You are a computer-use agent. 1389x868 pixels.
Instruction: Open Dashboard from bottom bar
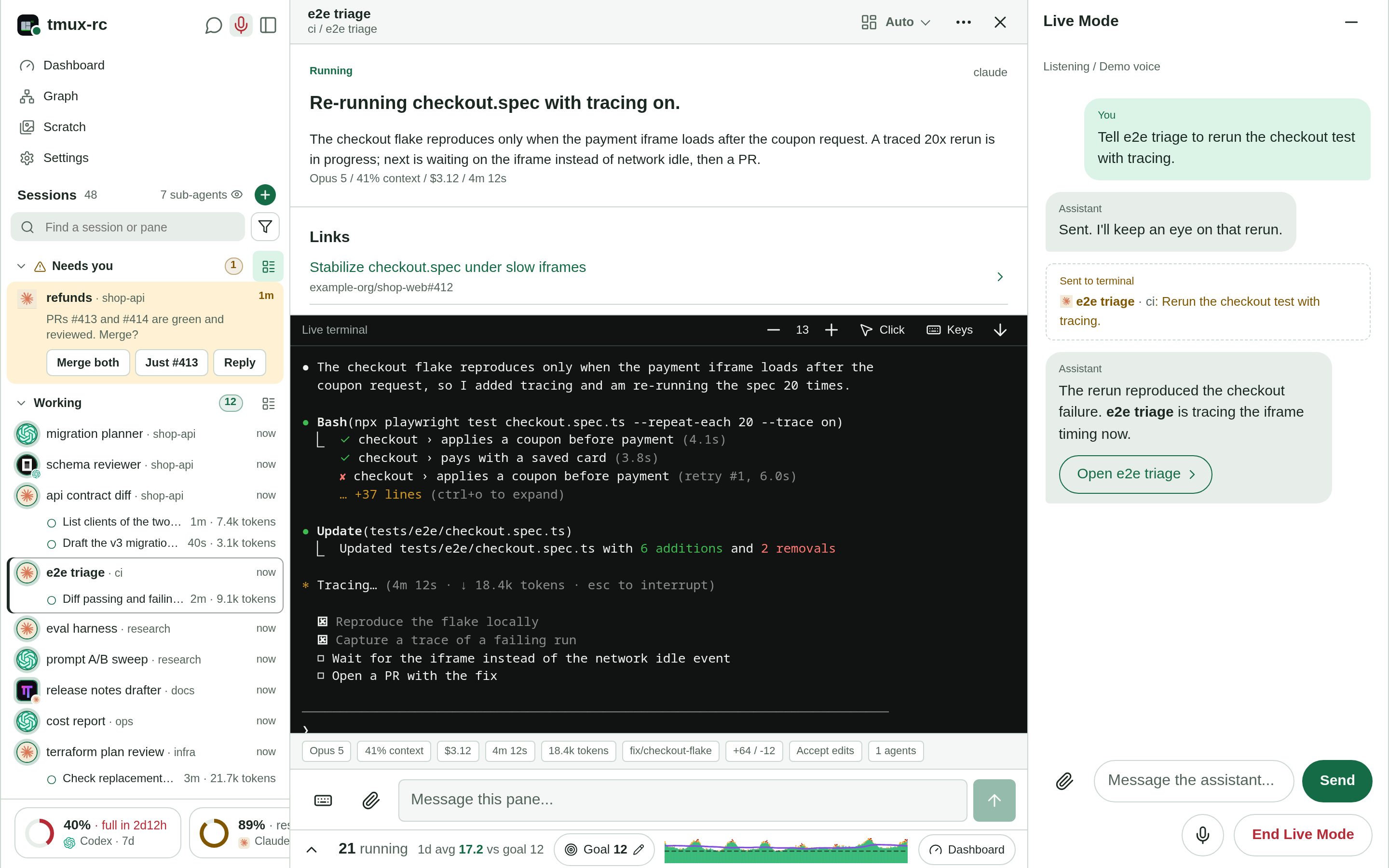[x=967, y=850]
